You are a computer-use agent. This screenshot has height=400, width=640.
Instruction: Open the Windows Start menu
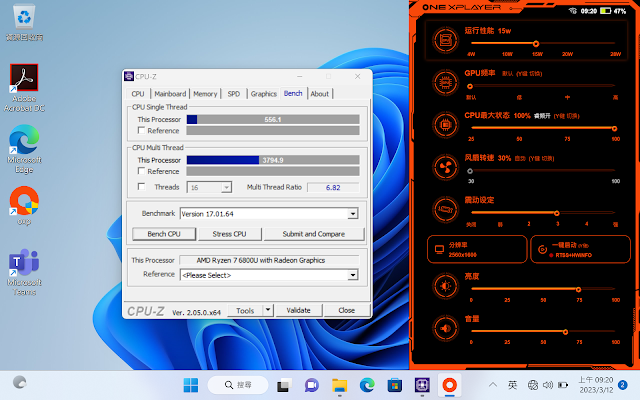191,385
